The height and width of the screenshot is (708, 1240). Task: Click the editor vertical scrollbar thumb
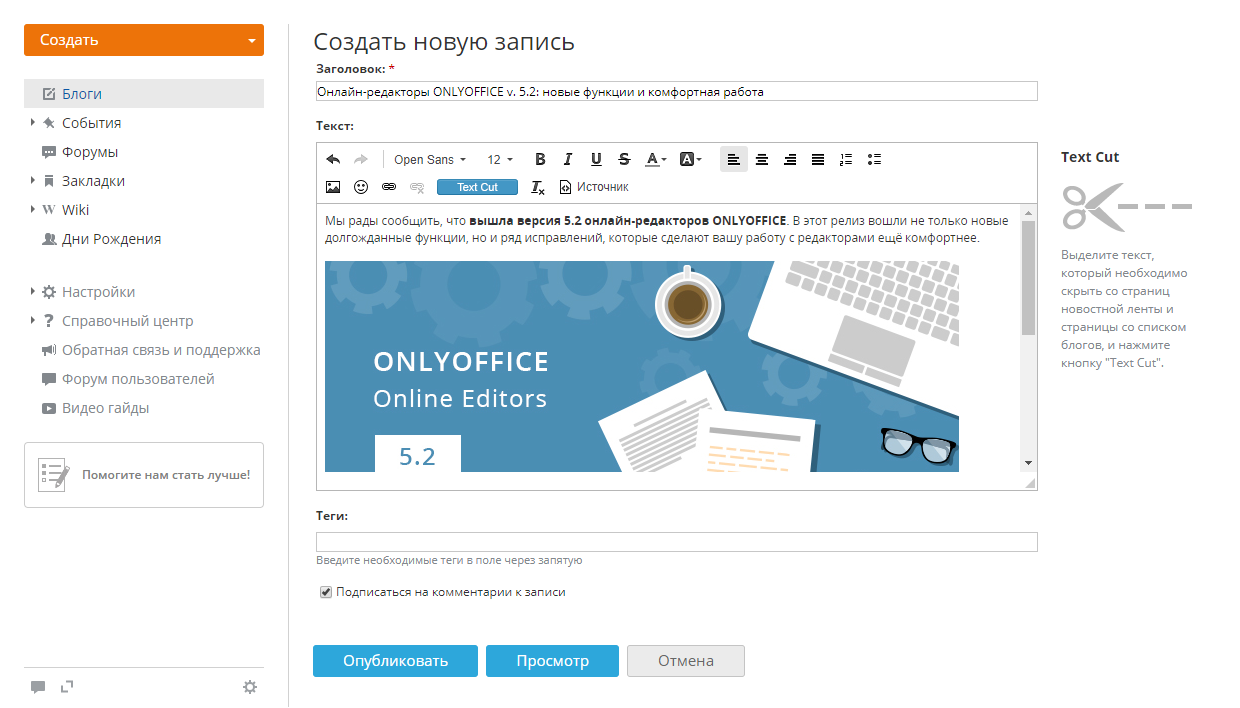tap(1028, 278)
